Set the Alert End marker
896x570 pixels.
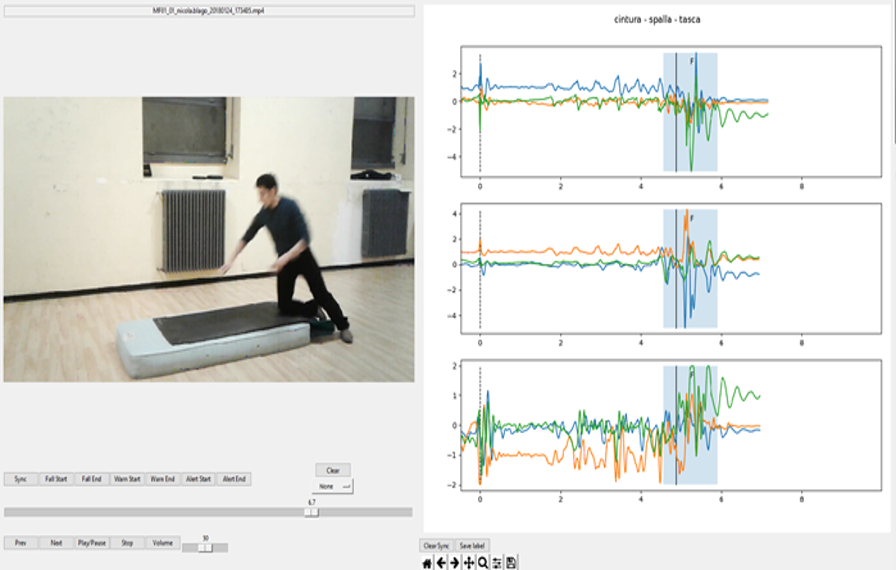click(234, 479)
